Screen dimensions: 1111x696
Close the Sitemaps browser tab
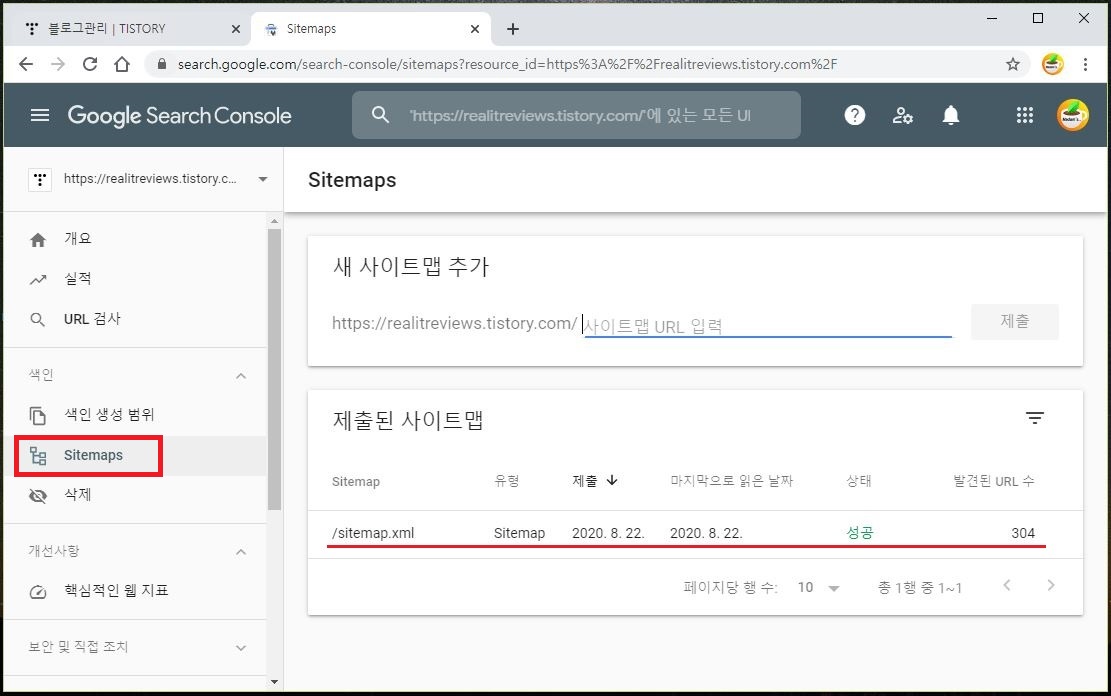(475, 29)
